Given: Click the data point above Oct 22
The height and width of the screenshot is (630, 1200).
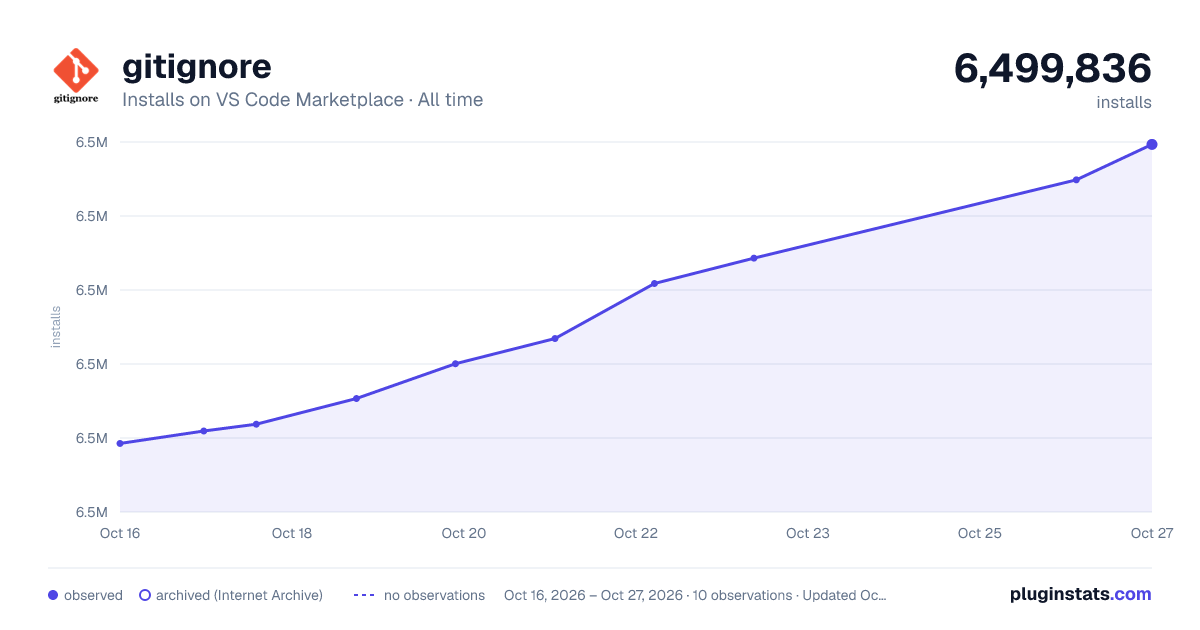Looking at the screenshot, I should pyautogui.click(x=654, y=283).
